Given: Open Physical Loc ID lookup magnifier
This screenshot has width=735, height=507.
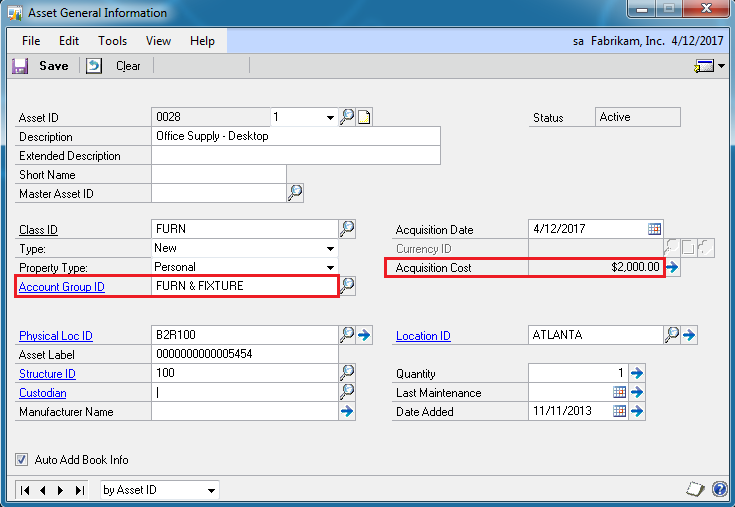Looking at the screenshot, I should point(347,335).
